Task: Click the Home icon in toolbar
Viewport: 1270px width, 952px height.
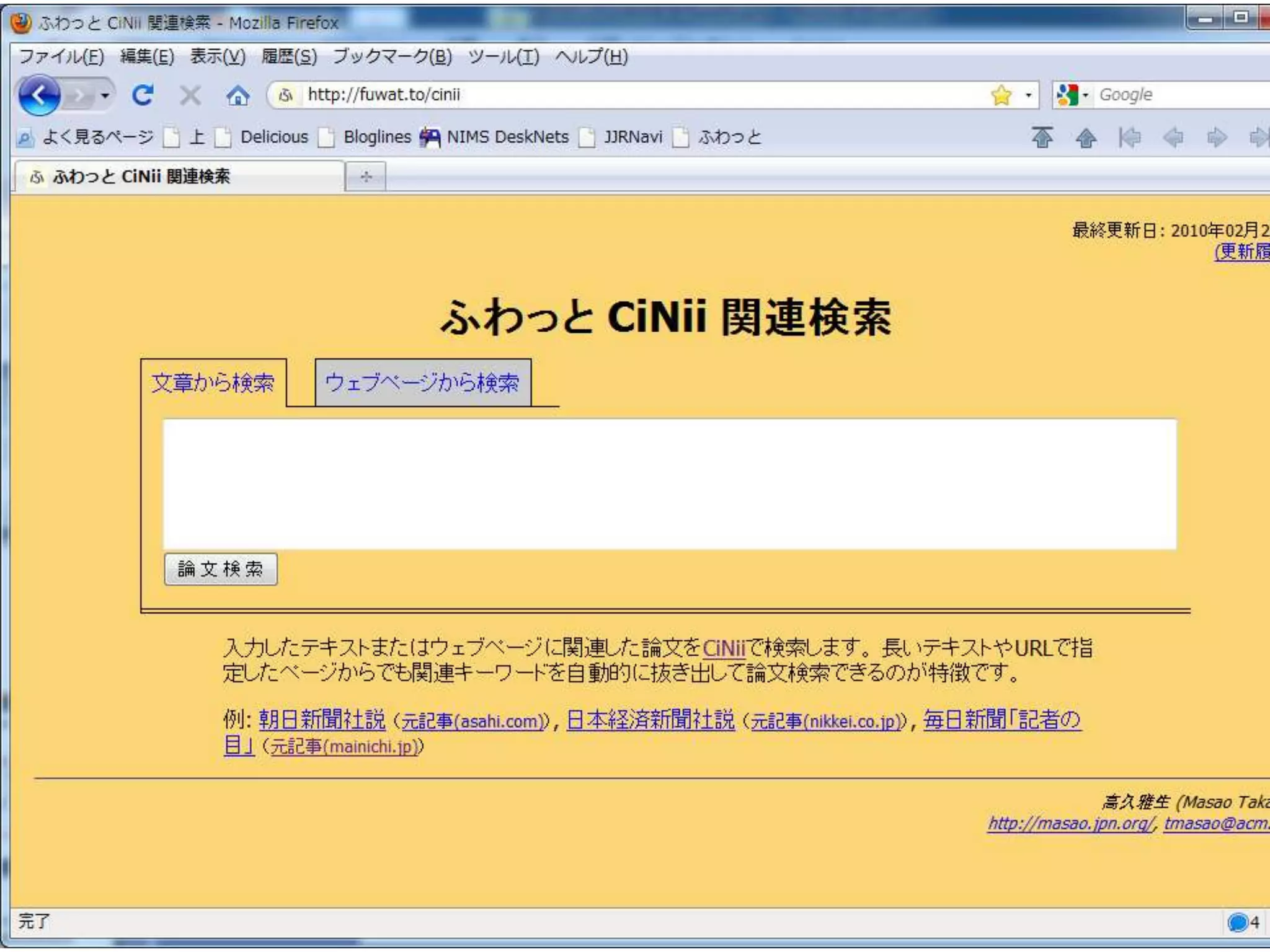Action: point(238,95)
